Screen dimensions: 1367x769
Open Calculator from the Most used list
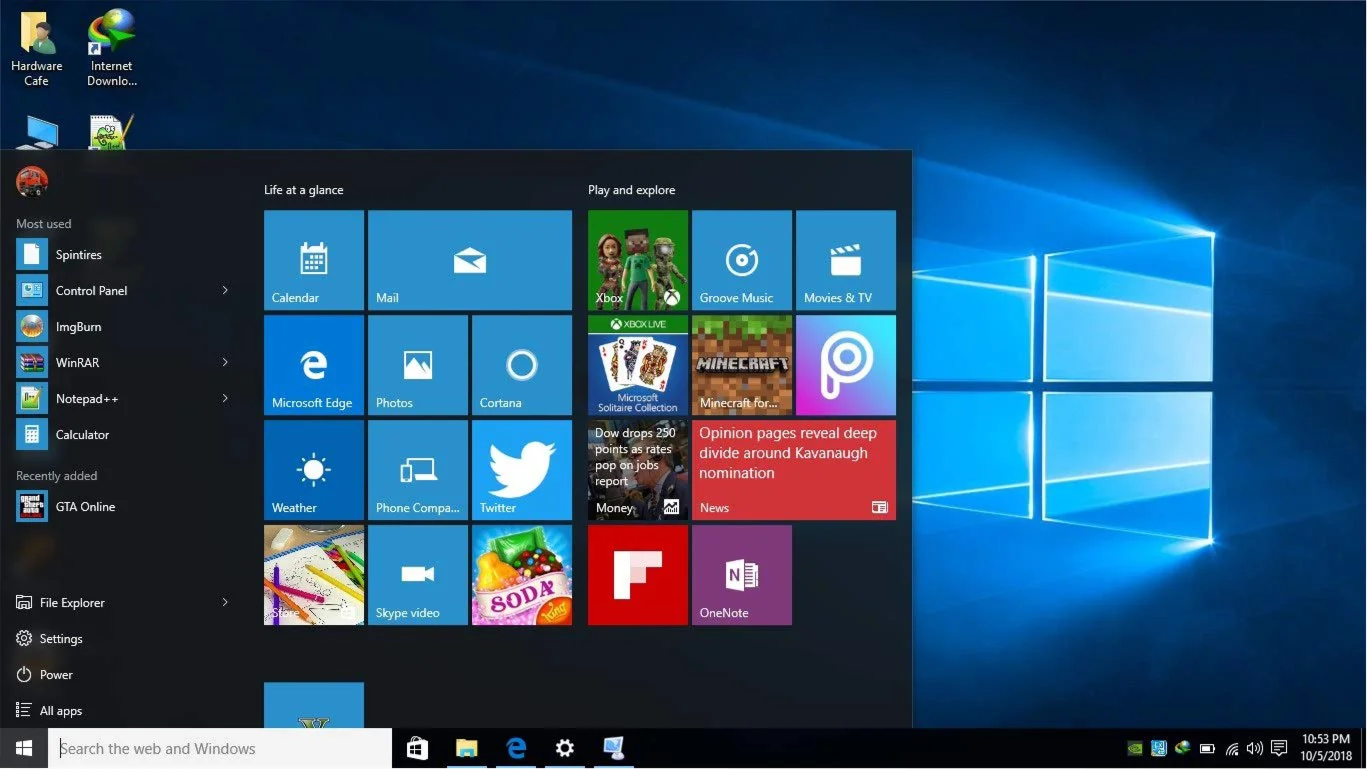[82, 435]
